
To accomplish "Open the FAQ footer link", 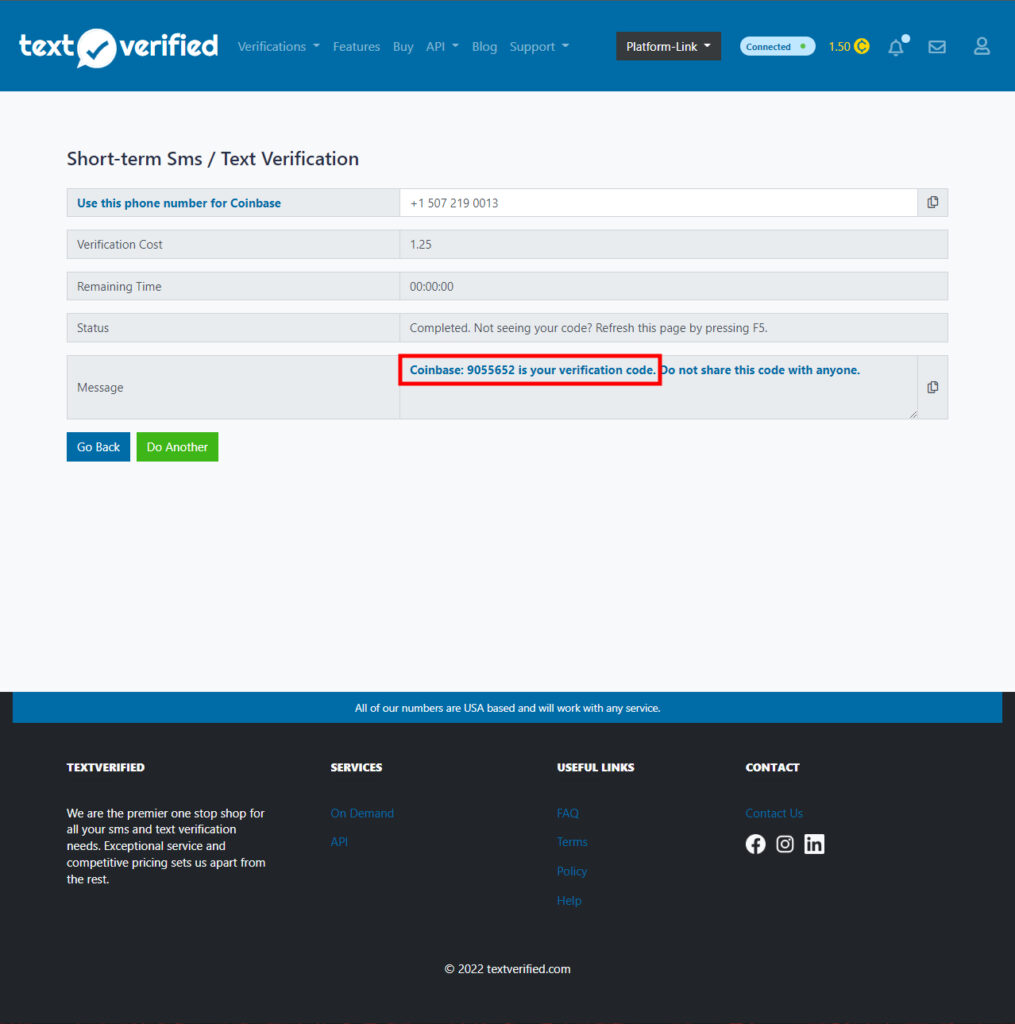I will tap(568, 813).
